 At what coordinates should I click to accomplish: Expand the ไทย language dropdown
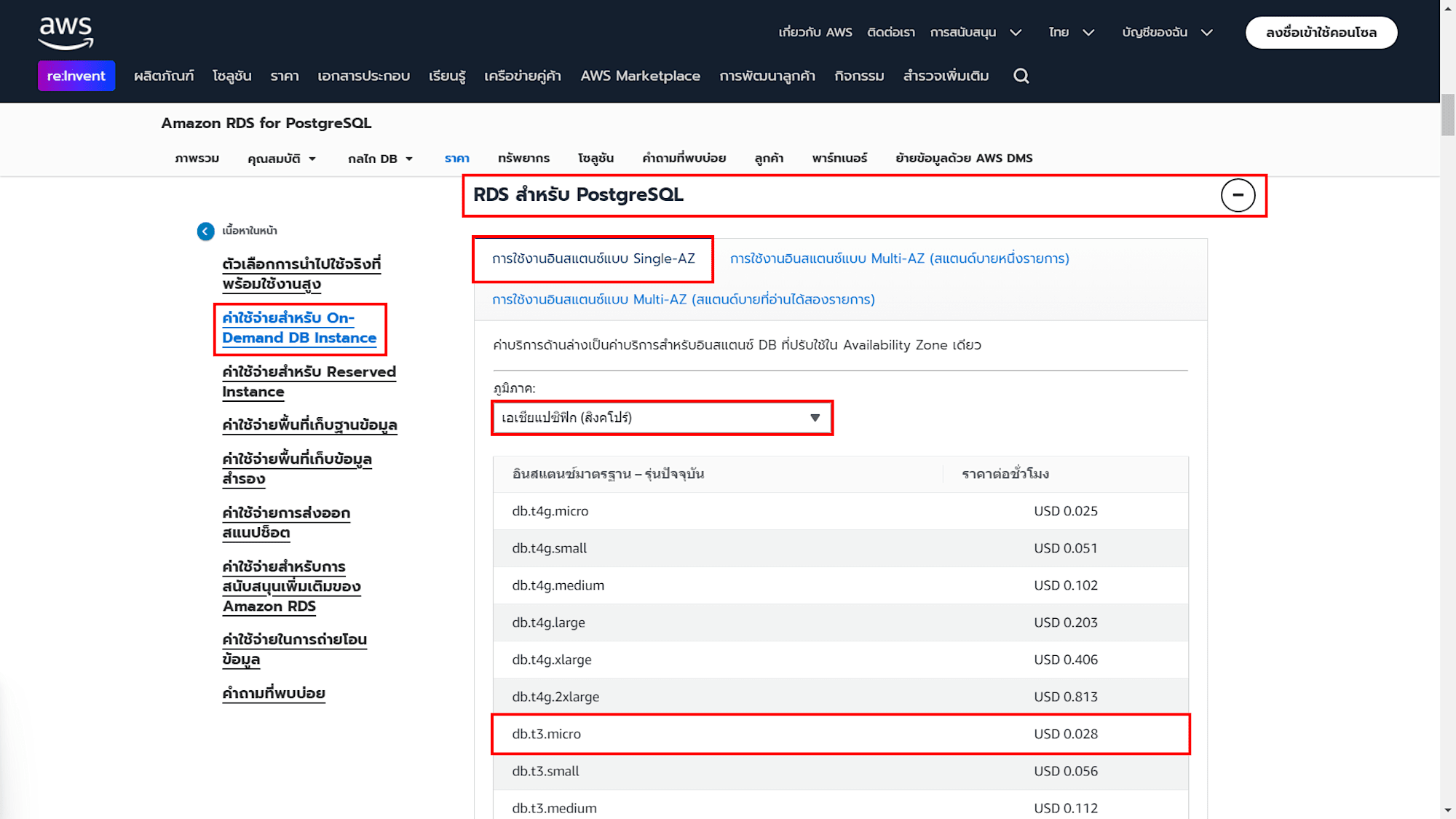click(x=1071, y=32)
